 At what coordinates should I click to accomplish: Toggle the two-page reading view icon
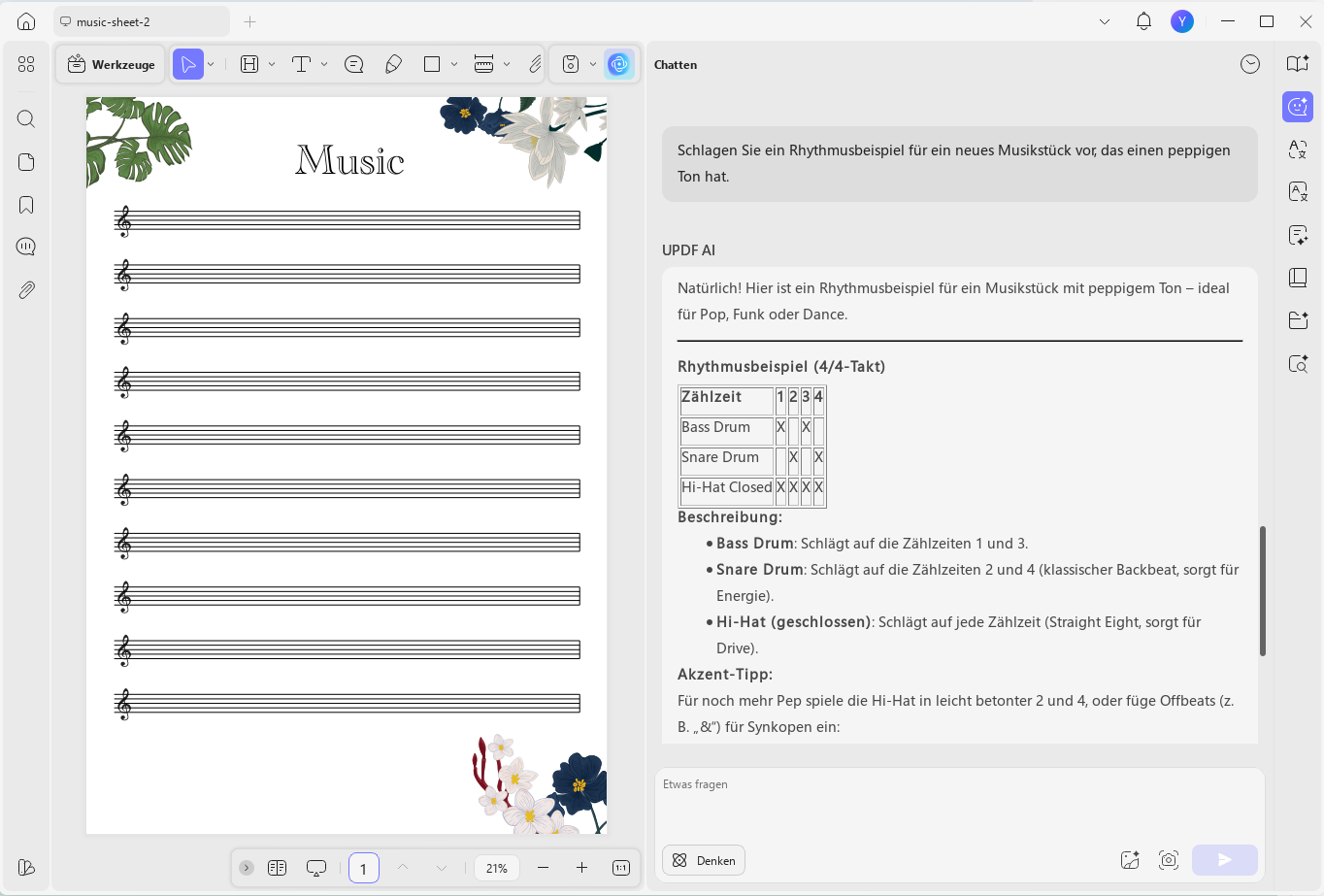coord(278,868)
